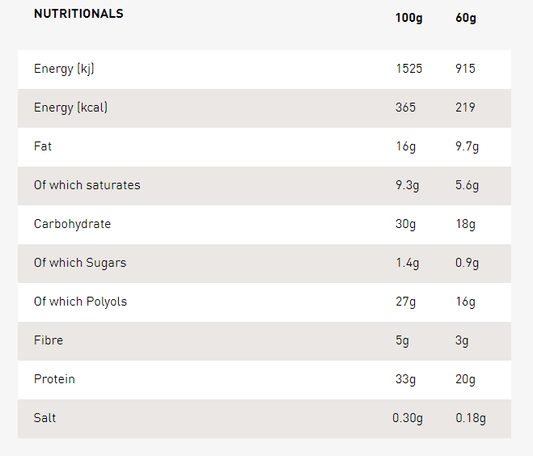Select the 100g column header
Image resolution: width=533 pixels, height=456 pixels.
click(x=409, y=18)
